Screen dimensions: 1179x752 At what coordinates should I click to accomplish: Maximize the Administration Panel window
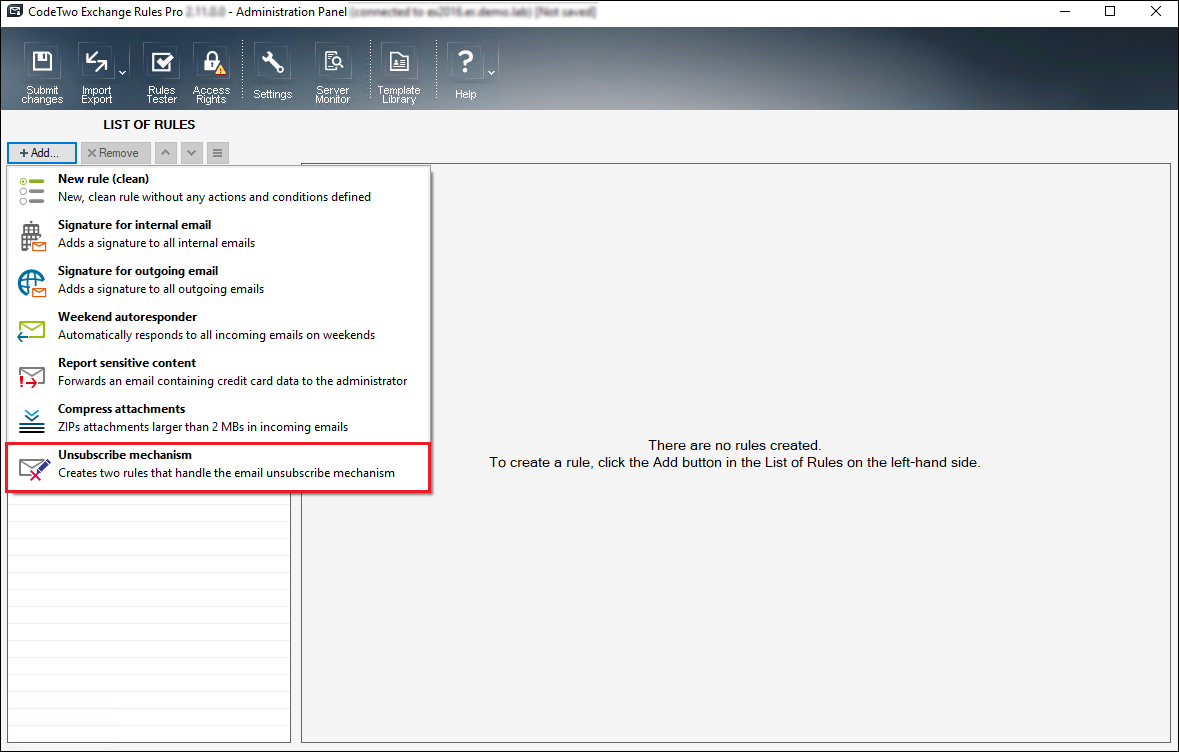coord(1110,11)
